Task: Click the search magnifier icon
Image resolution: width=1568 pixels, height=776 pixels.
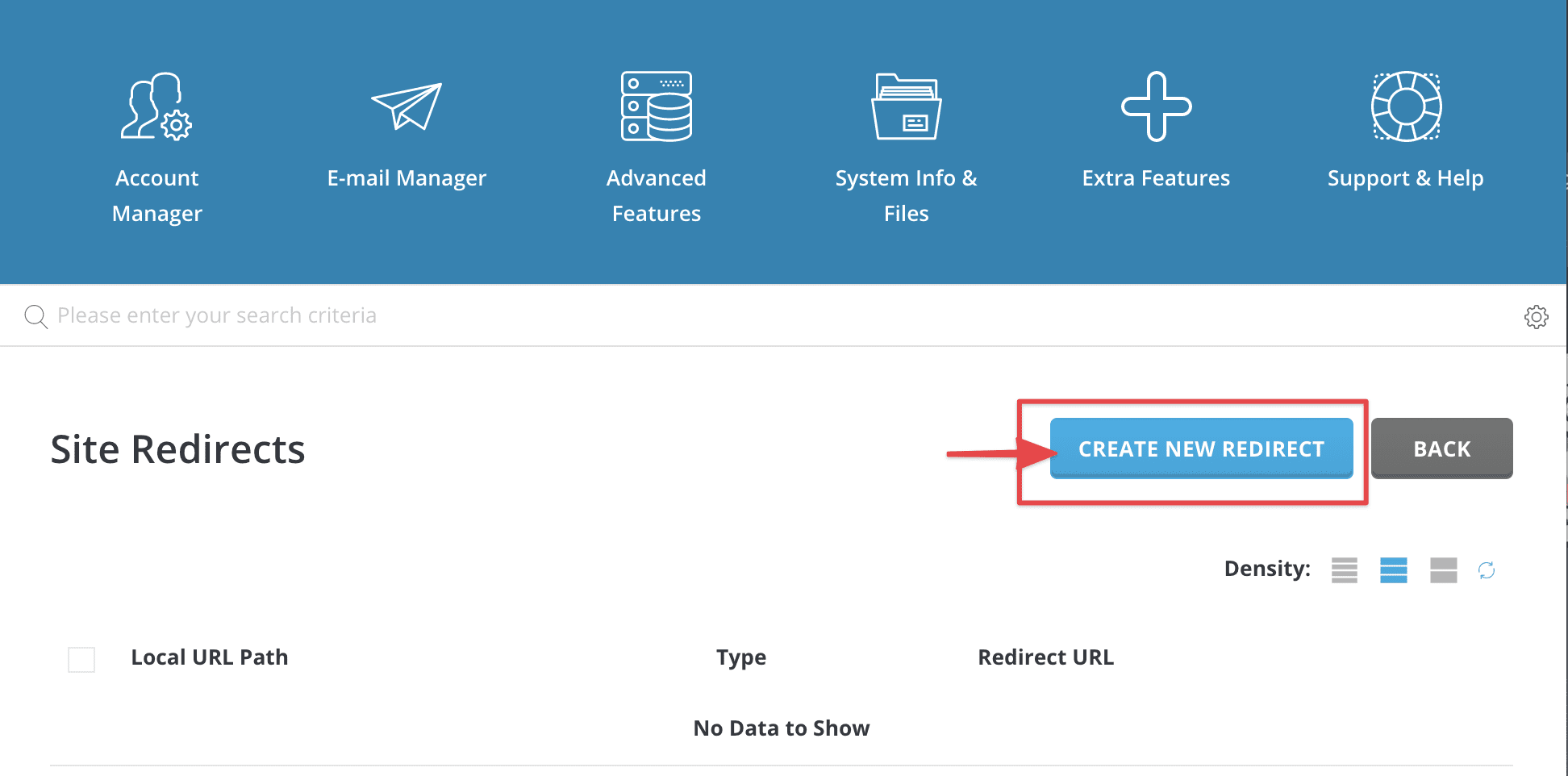Action: coord(35,315)
